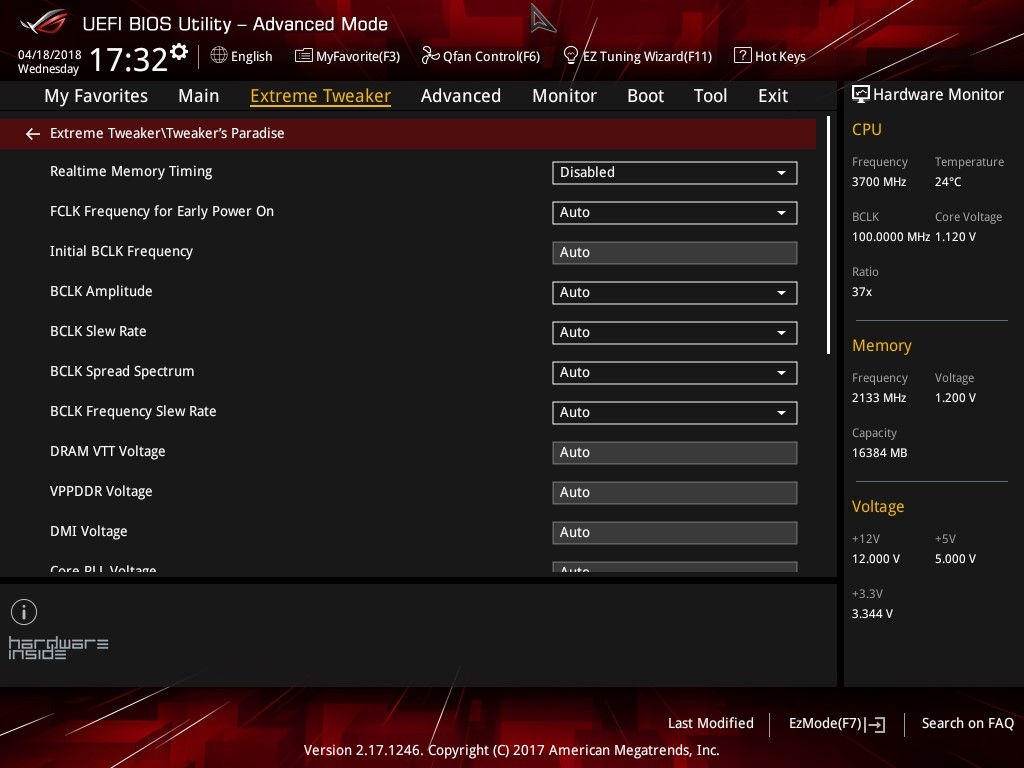Click the back arrow to Extreme Tweaker
This screenshot has width=1024, height=768.
click(33, 134)
